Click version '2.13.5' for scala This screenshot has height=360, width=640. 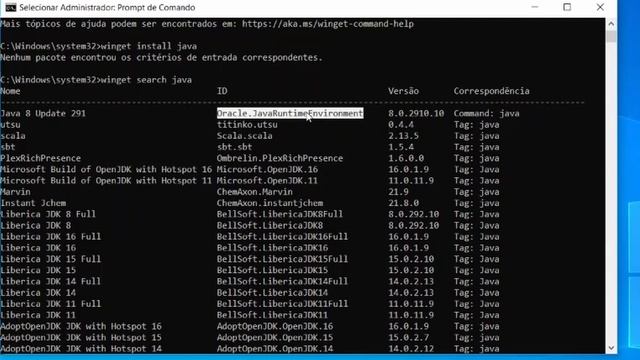pyautogui.click(x=403, y=136)
